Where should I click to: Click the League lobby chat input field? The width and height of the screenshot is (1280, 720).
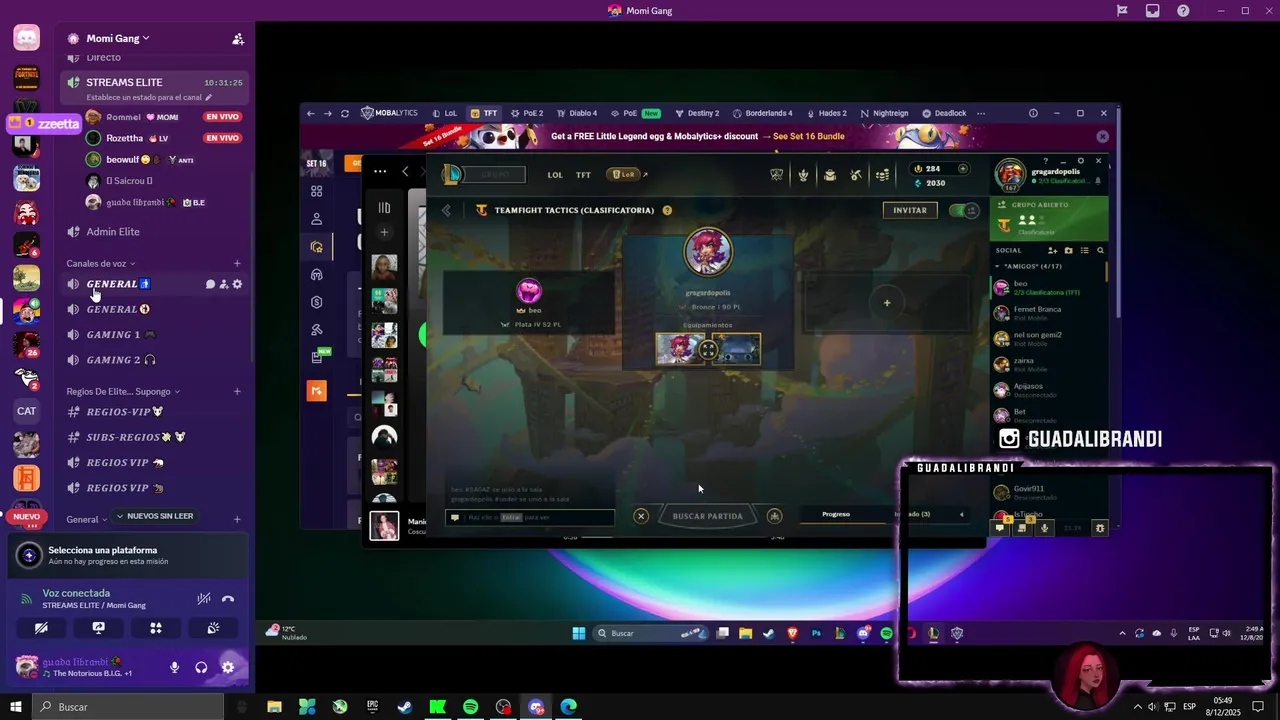click(530, 517)
